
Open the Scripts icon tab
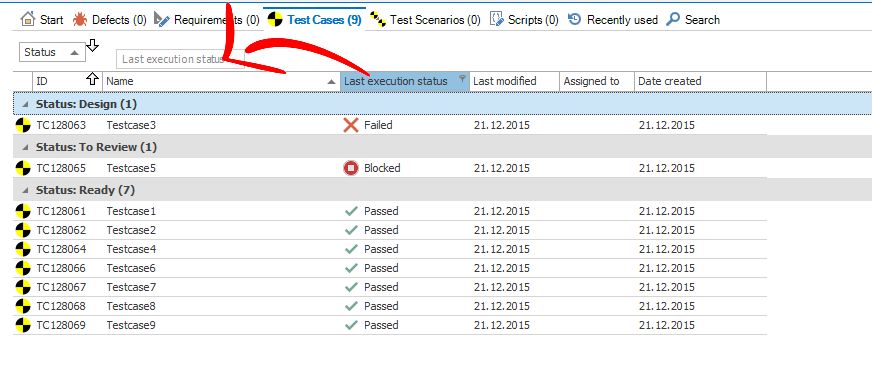pyautogui.click(x=497, y=19)
